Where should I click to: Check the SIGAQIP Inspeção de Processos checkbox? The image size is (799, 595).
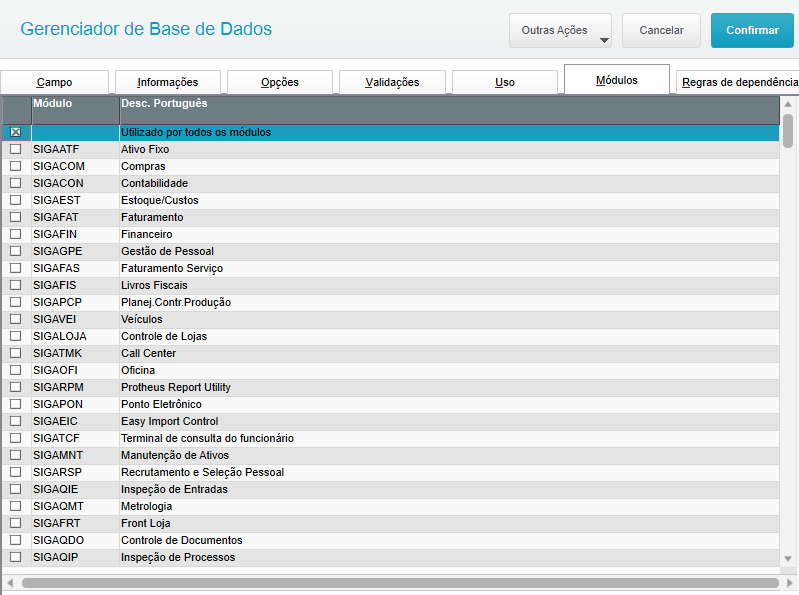16,557
